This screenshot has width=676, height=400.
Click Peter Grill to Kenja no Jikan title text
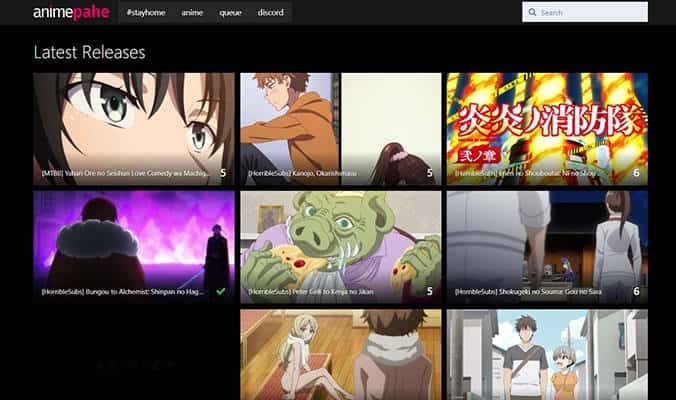tap(311, 292)
